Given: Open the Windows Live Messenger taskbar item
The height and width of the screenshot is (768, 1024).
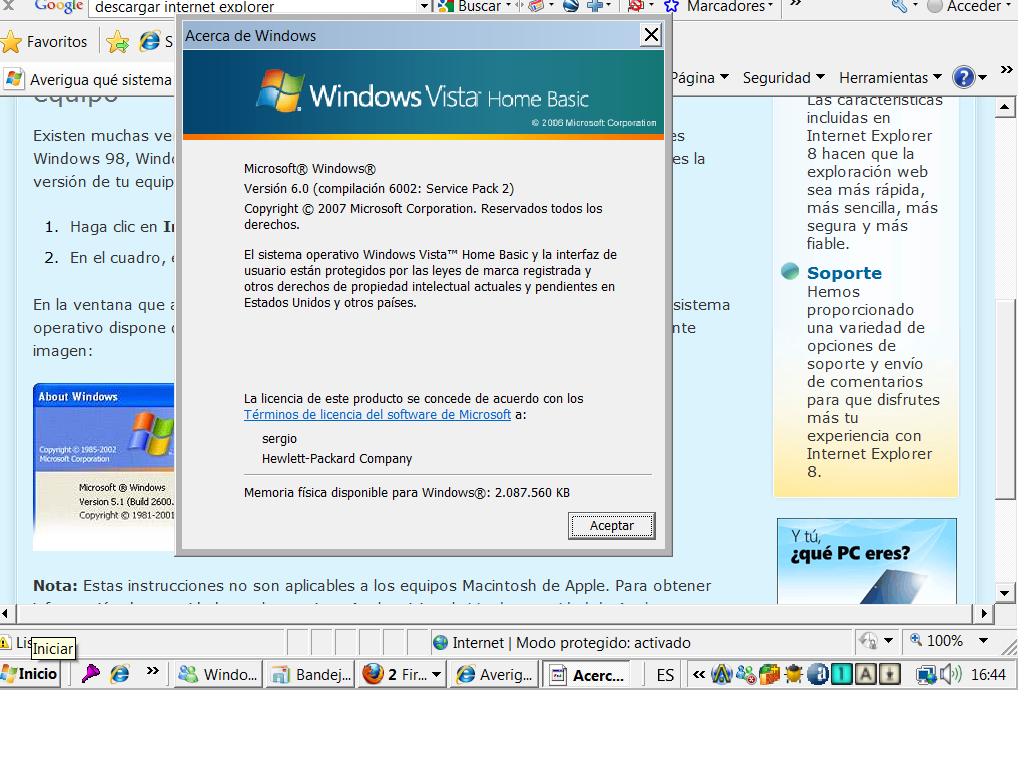Looking at the screenshot, I should click(x=219, y=674).
